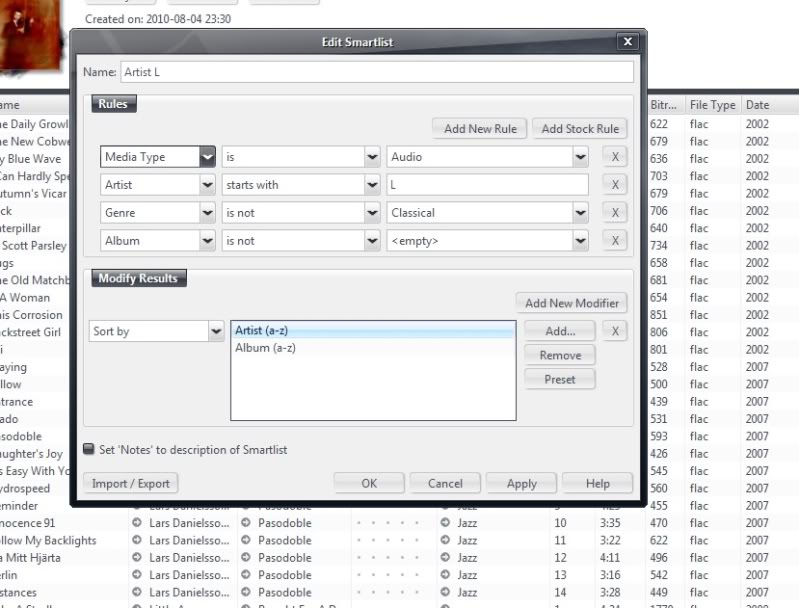Image resolution: width=799 pixels, height=608 pixels.
Task: Click the Add... sort button
Action: (560, 331)
